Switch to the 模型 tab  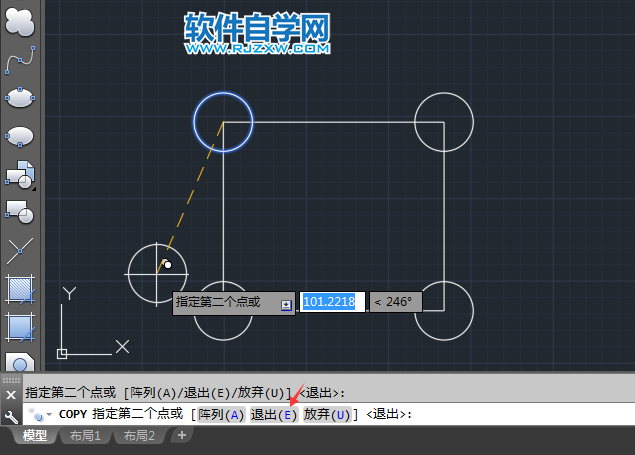[35, 436]
